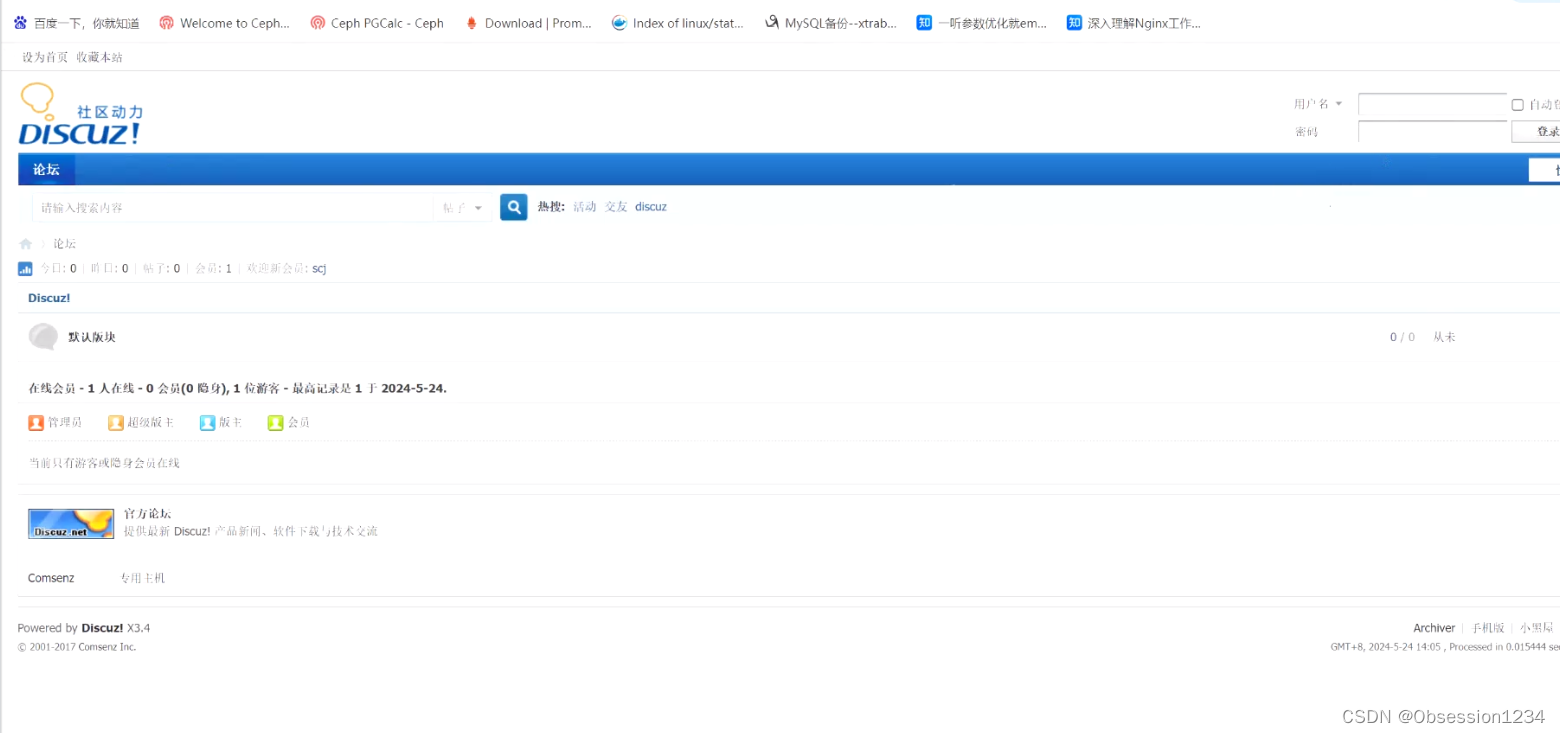Click the 收藏本站 link
This screenshot has height=733, width=1560.
pyautogui.click(x=99, y=57)
